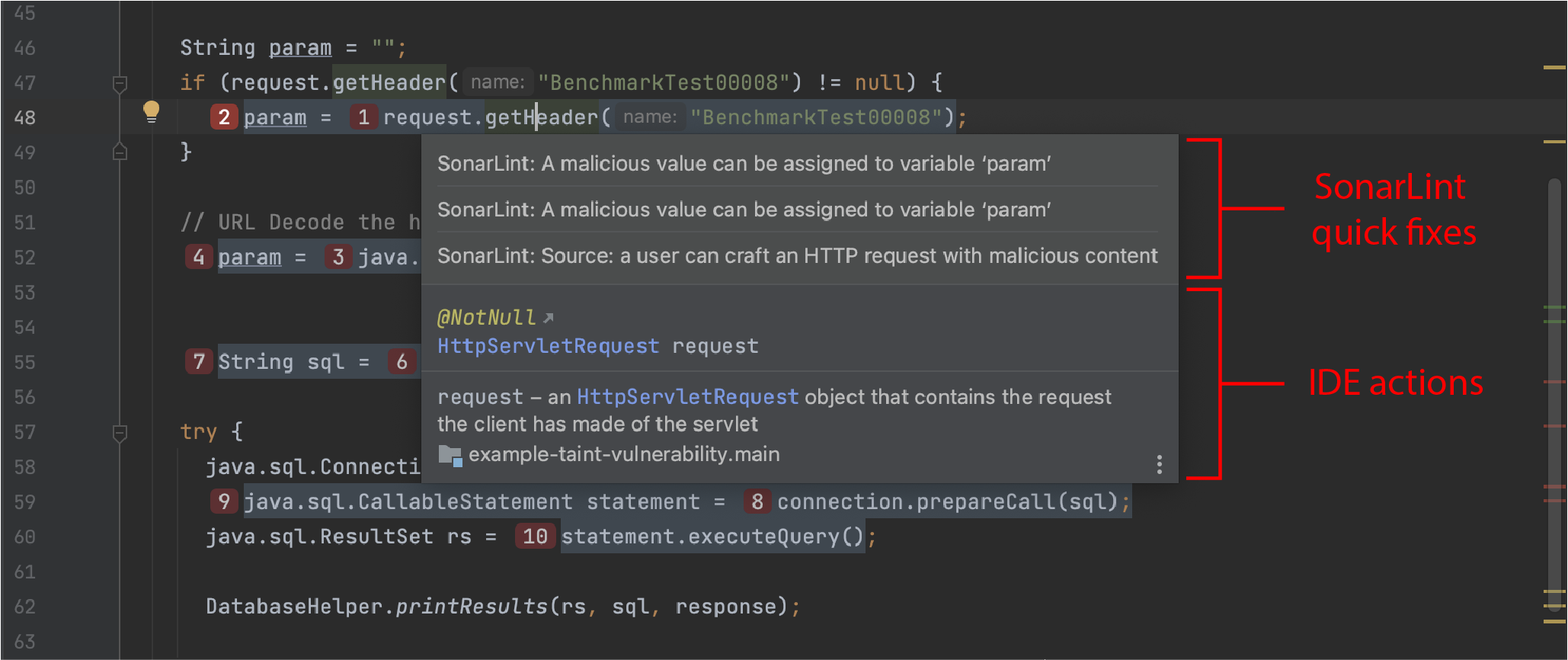Click getHeader call on line 47
Image resolution: width=1568 pixels, height=660 pixels.
389,82
